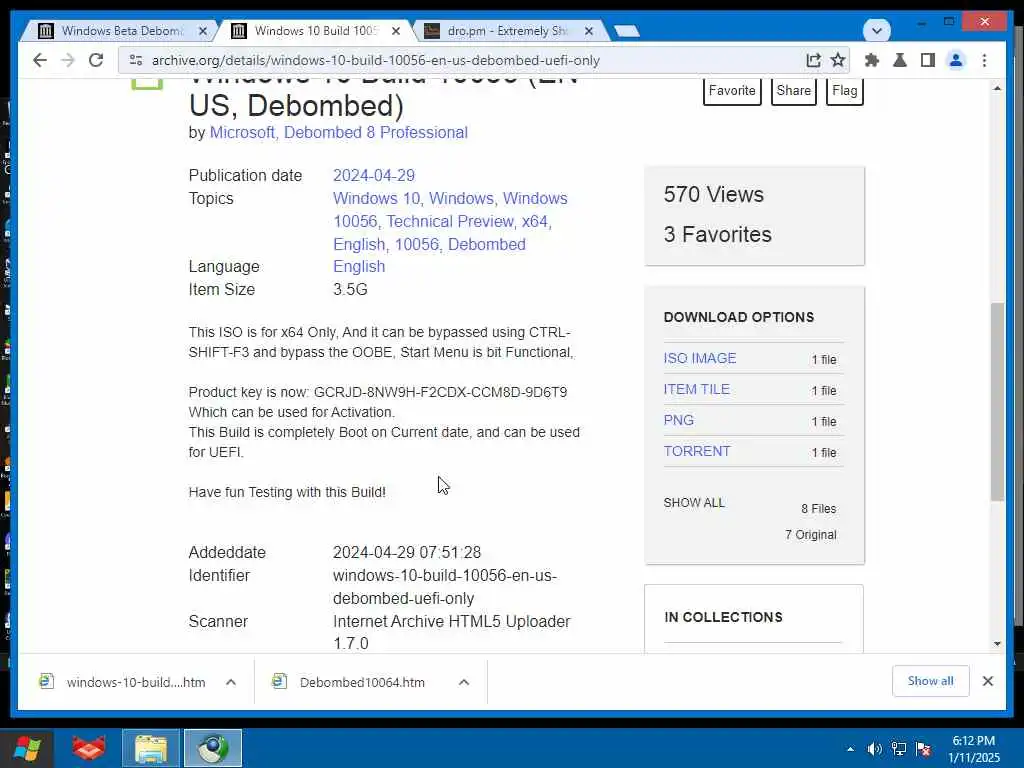Click the browser back arrow

40,60
